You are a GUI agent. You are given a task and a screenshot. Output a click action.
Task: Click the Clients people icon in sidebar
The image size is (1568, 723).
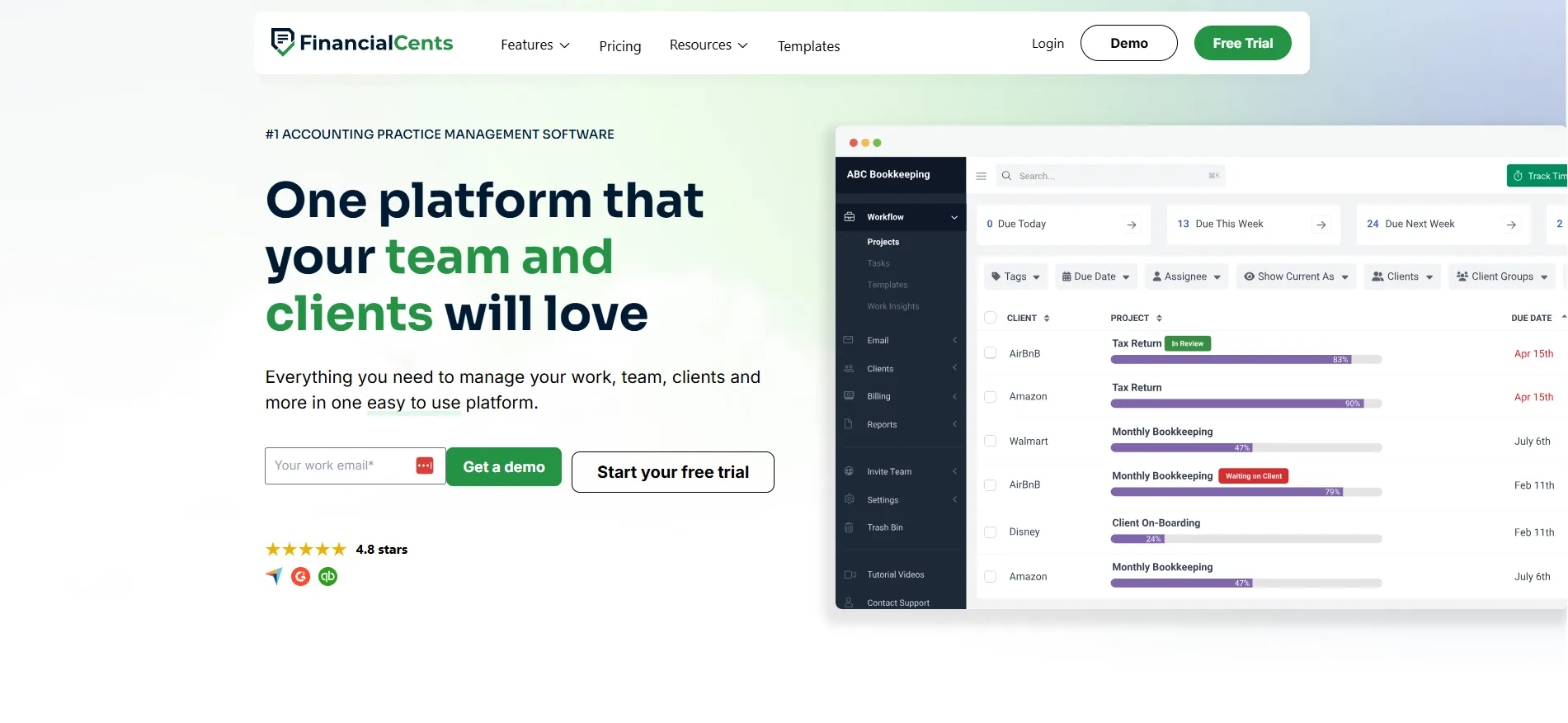(849, 369)
